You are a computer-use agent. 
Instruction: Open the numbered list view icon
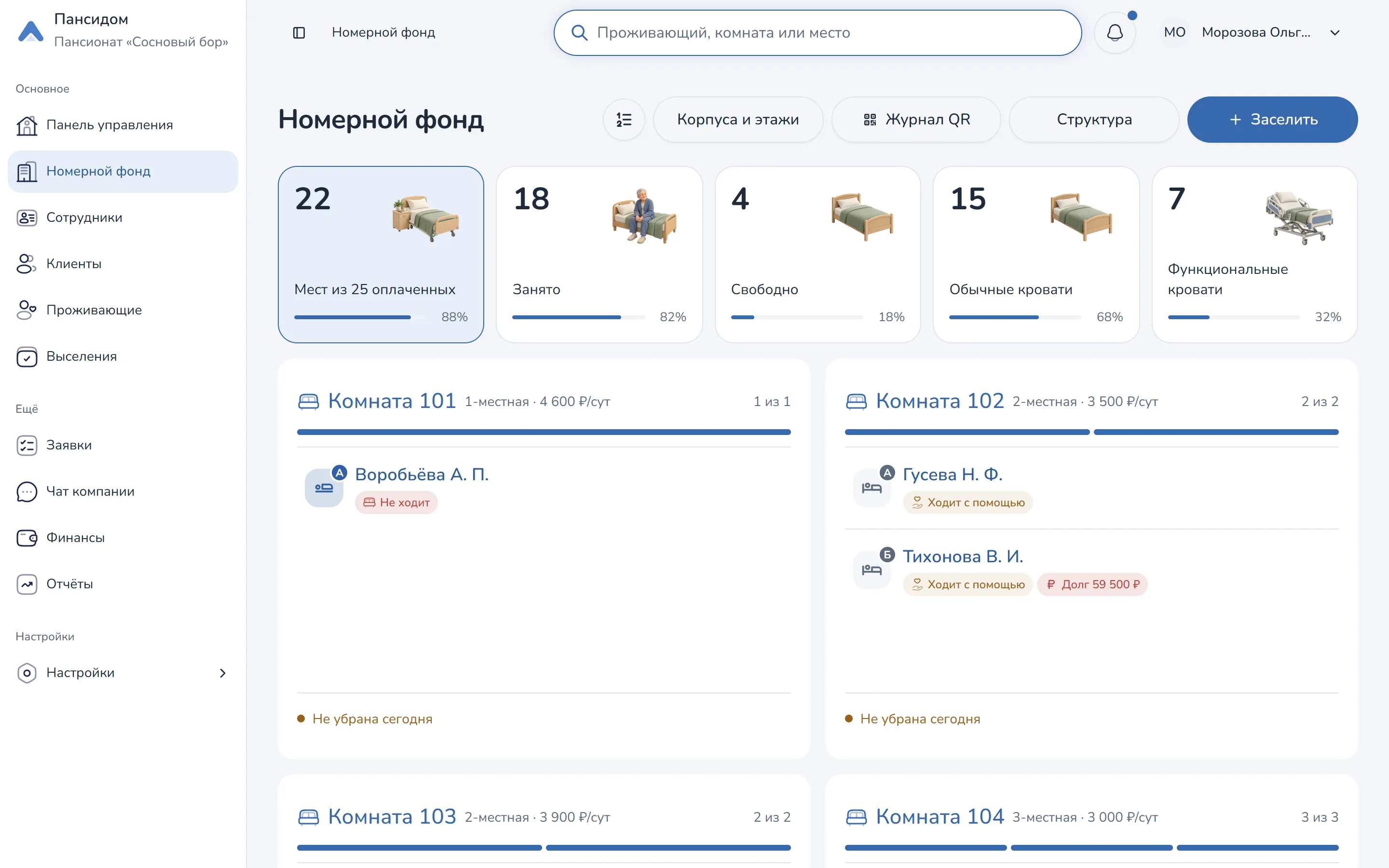623,120
